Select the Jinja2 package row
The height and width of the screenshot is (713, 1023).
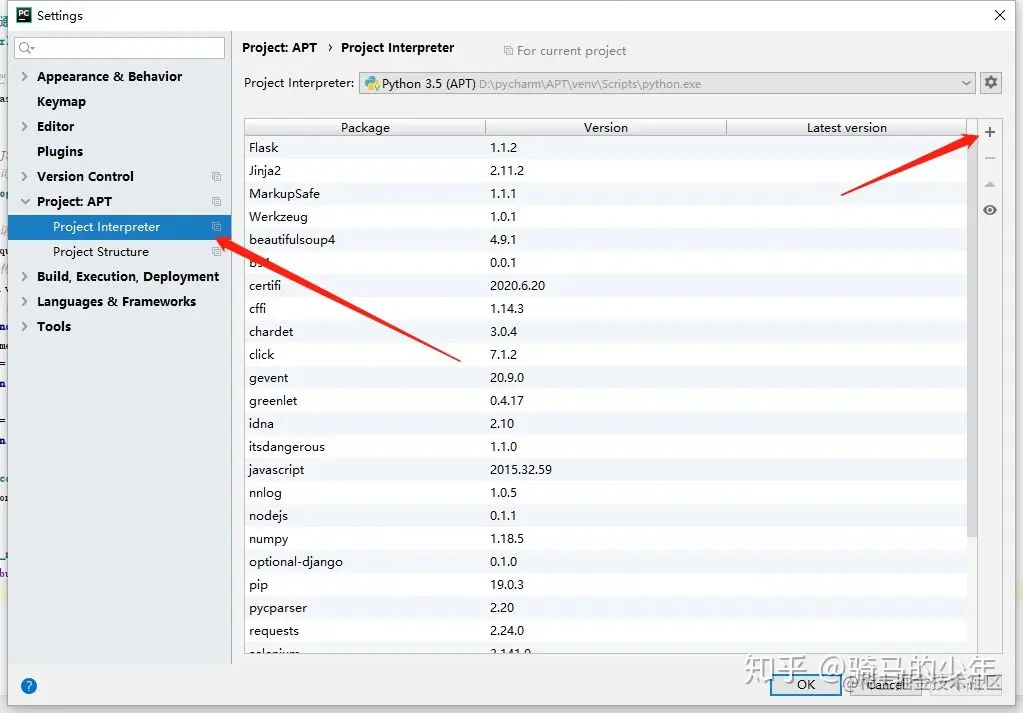click(x=606, y=171)
